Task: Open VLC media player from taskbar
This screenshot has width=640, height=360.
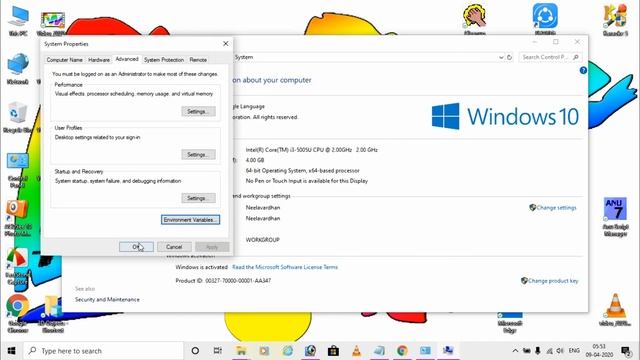Action: (x=356, y=351)
